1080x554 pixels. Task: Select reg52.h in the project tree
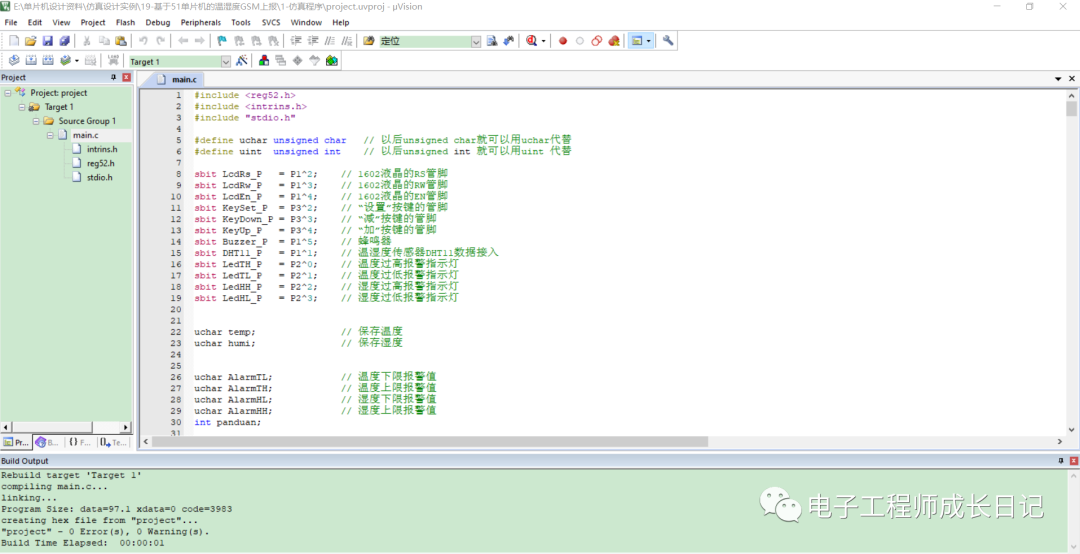[x=100, y=163]
